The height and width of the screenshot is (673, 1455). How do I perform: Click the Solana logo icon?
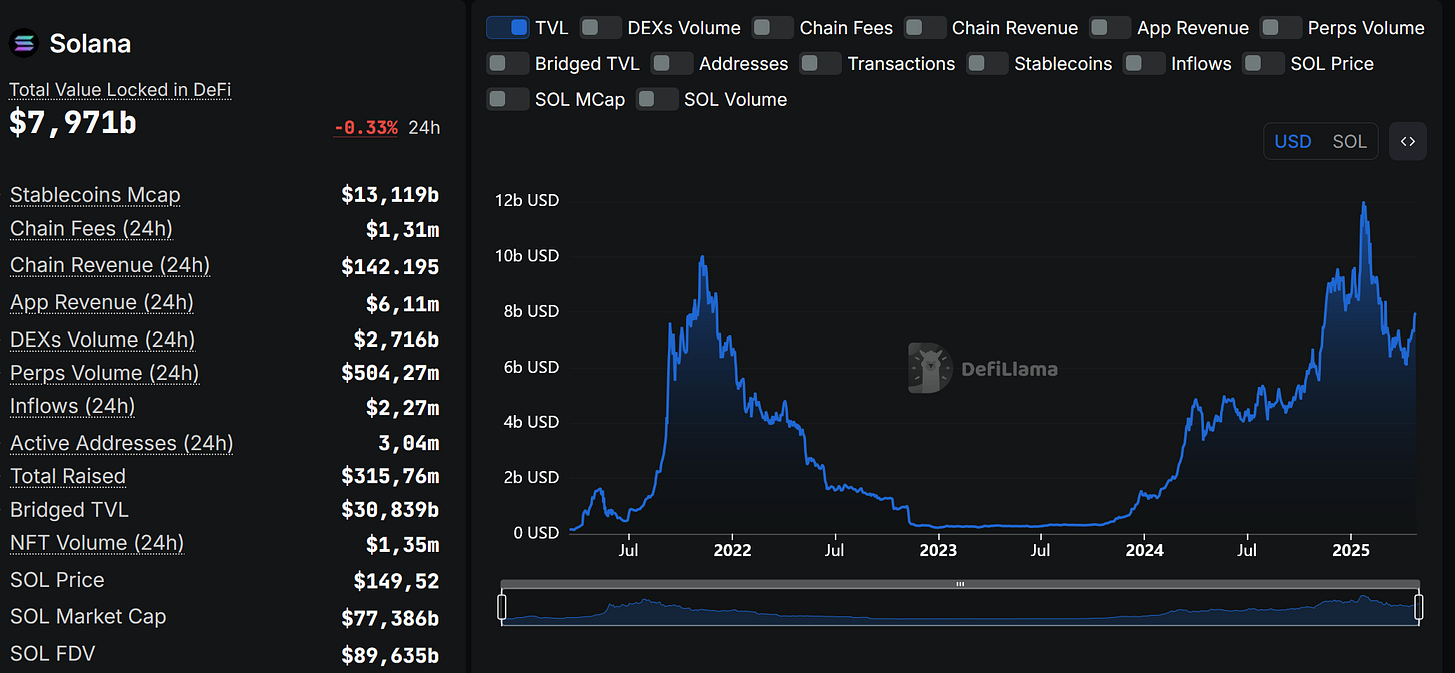click(x=24, y=43)
